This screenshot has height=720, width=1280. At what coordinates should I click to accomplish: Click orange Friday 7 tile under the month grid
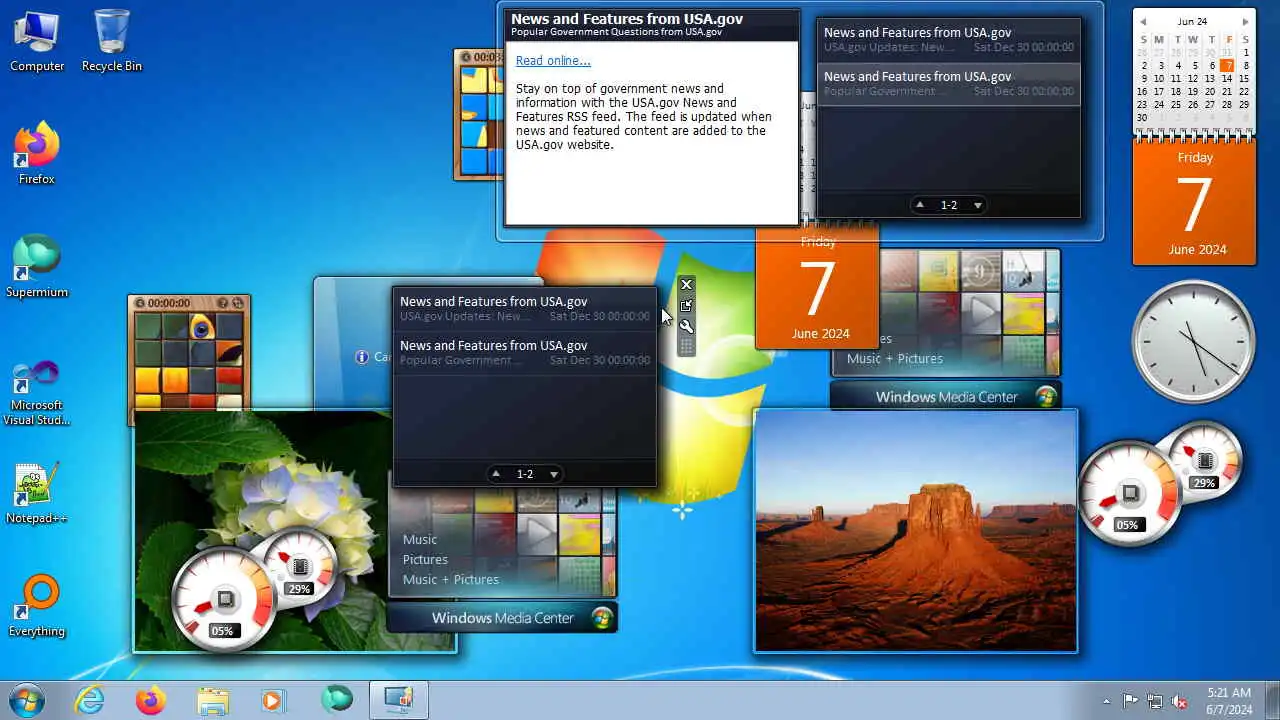click(1194, 203)
